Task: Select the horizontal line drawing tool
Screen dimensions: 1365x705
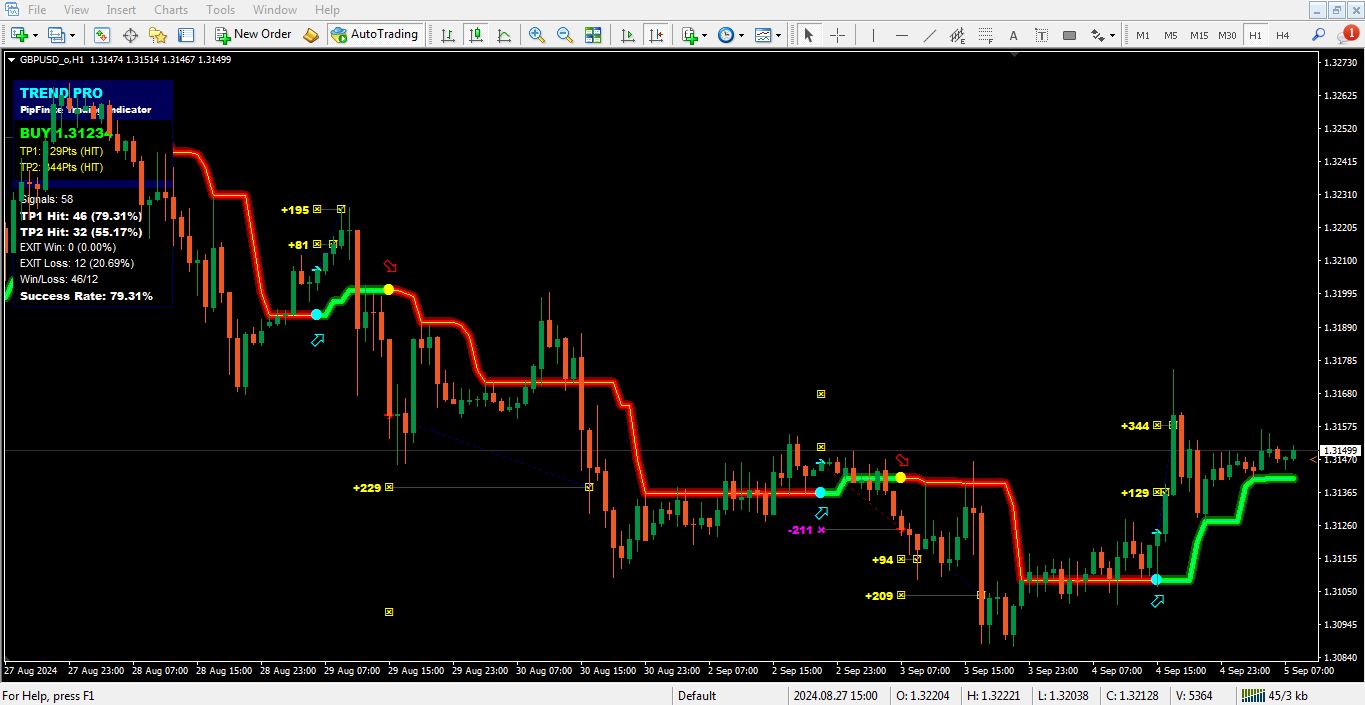Action: pos(901,35)
